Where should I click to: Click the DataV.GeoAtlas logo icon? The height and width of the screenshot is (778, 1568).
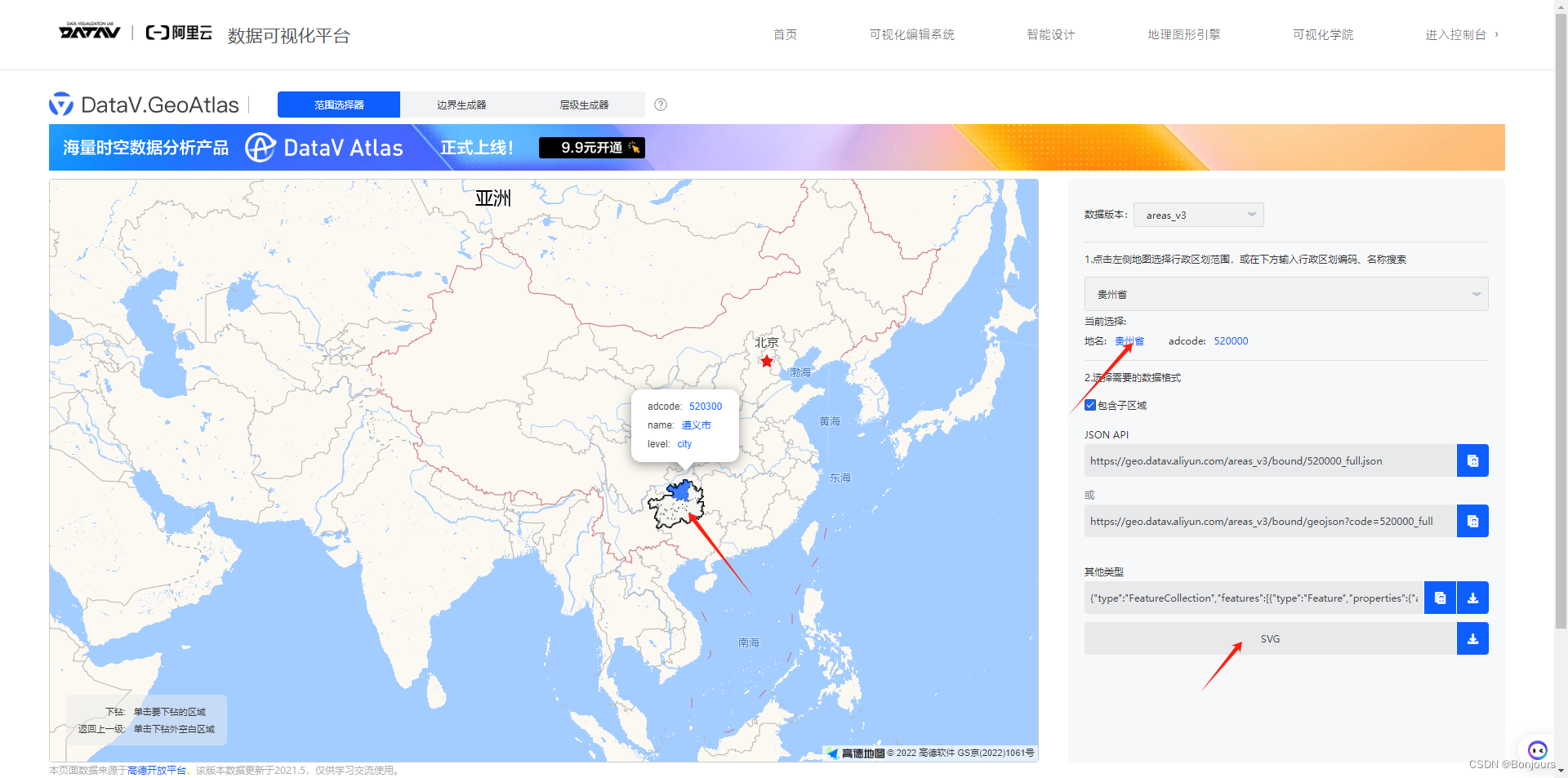click(x=61, y=104)
